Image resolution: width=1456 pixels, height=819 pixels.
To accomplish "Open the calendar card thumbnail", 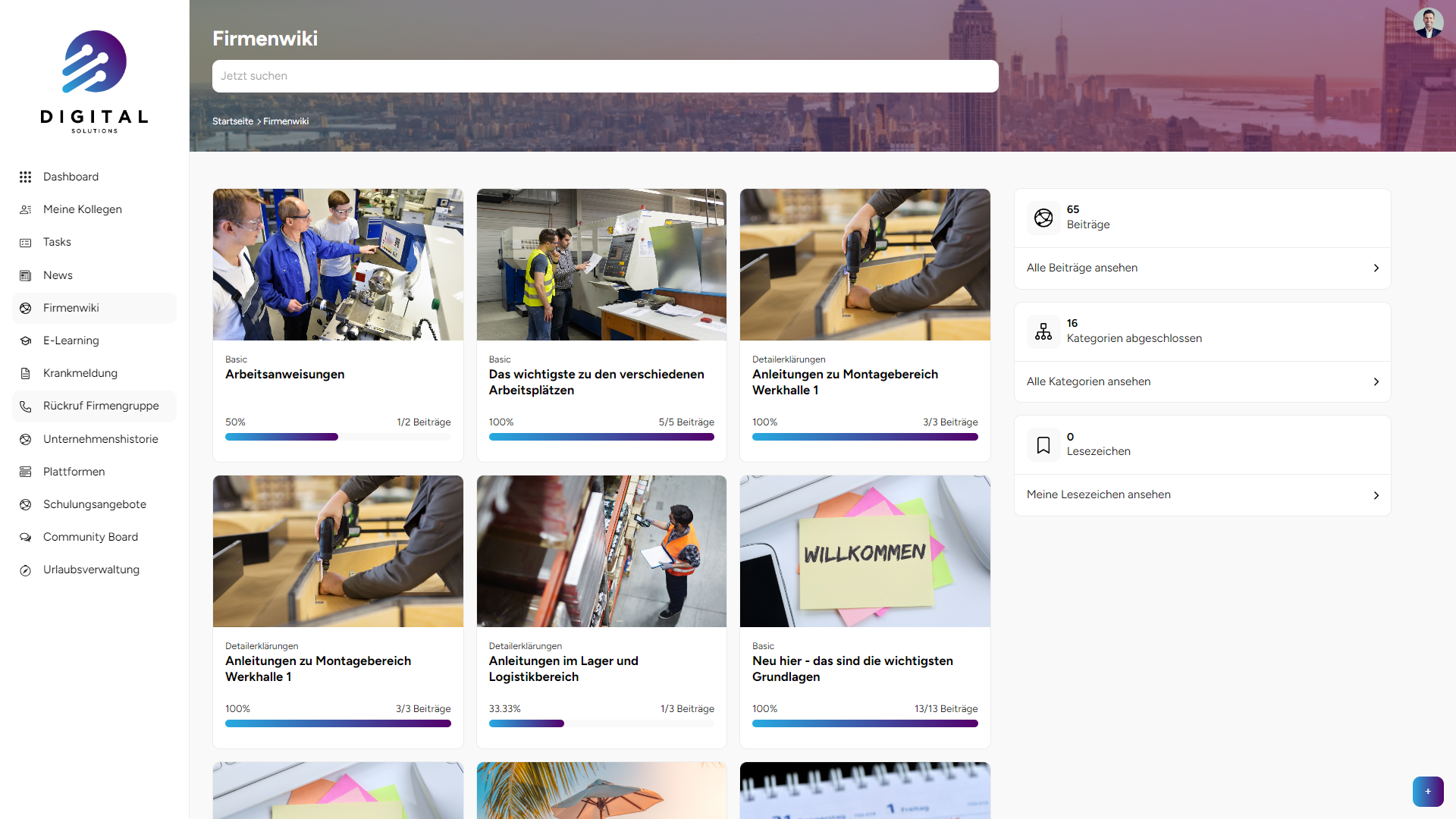I will click(865, 790).
